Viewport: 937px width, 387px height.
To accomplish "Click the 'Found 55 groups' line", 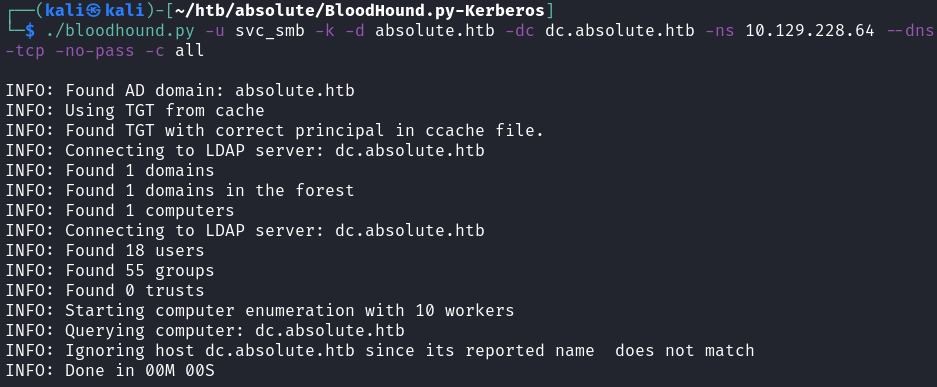I will pyautogui.click(x=110, y=270).
